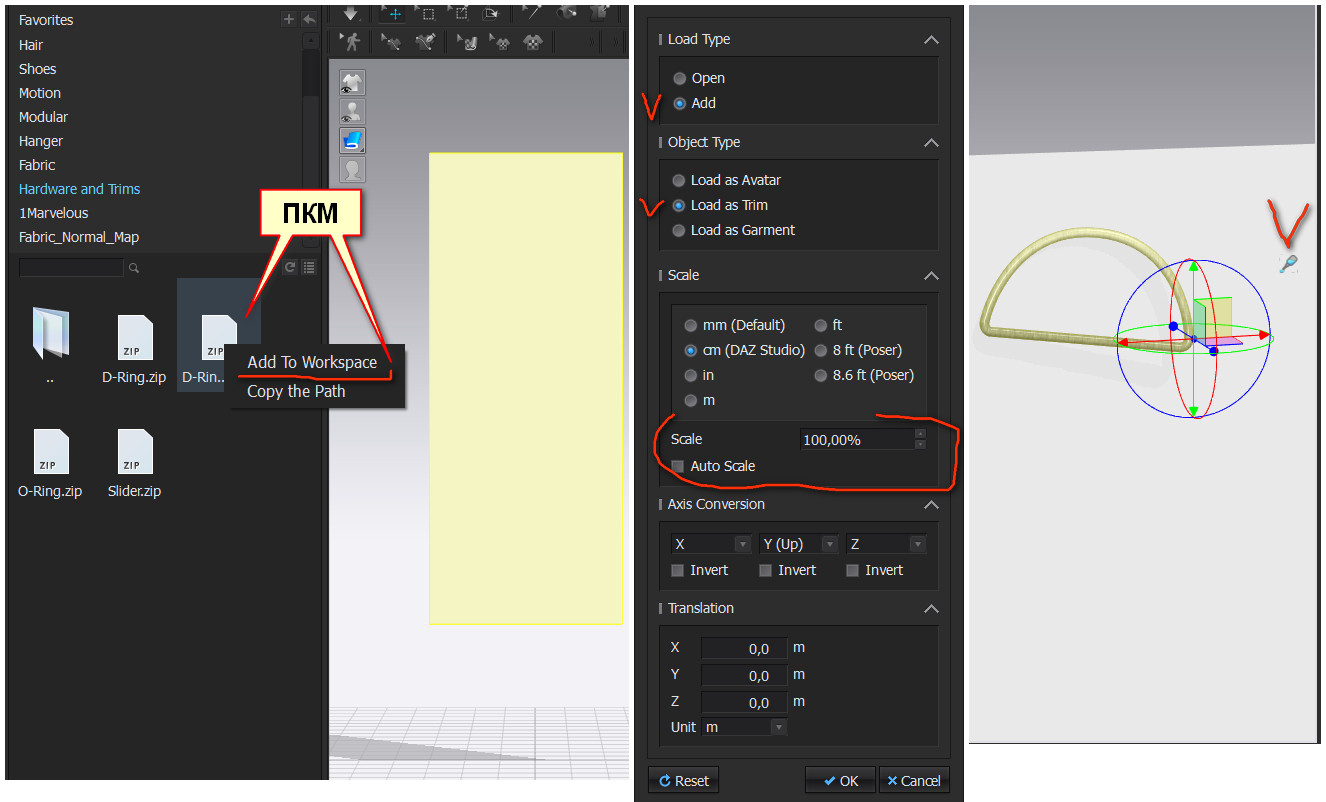This screenshot has height=802, width=1326.
Task: Open the Hanger library folder
Action: (x=41, y=141)
